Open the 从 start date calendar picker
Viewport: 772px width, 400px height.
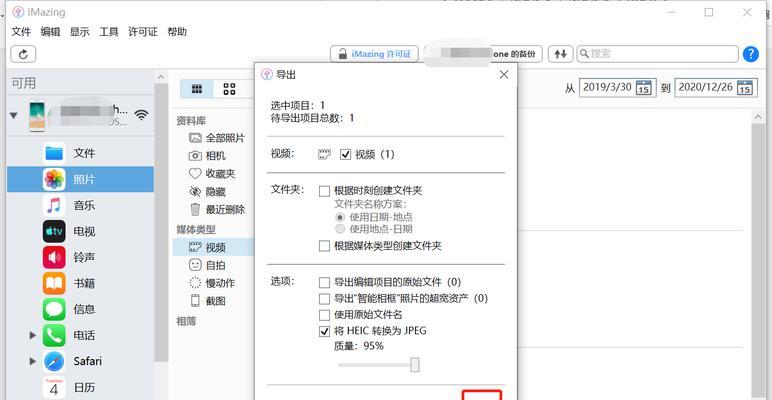643,88
